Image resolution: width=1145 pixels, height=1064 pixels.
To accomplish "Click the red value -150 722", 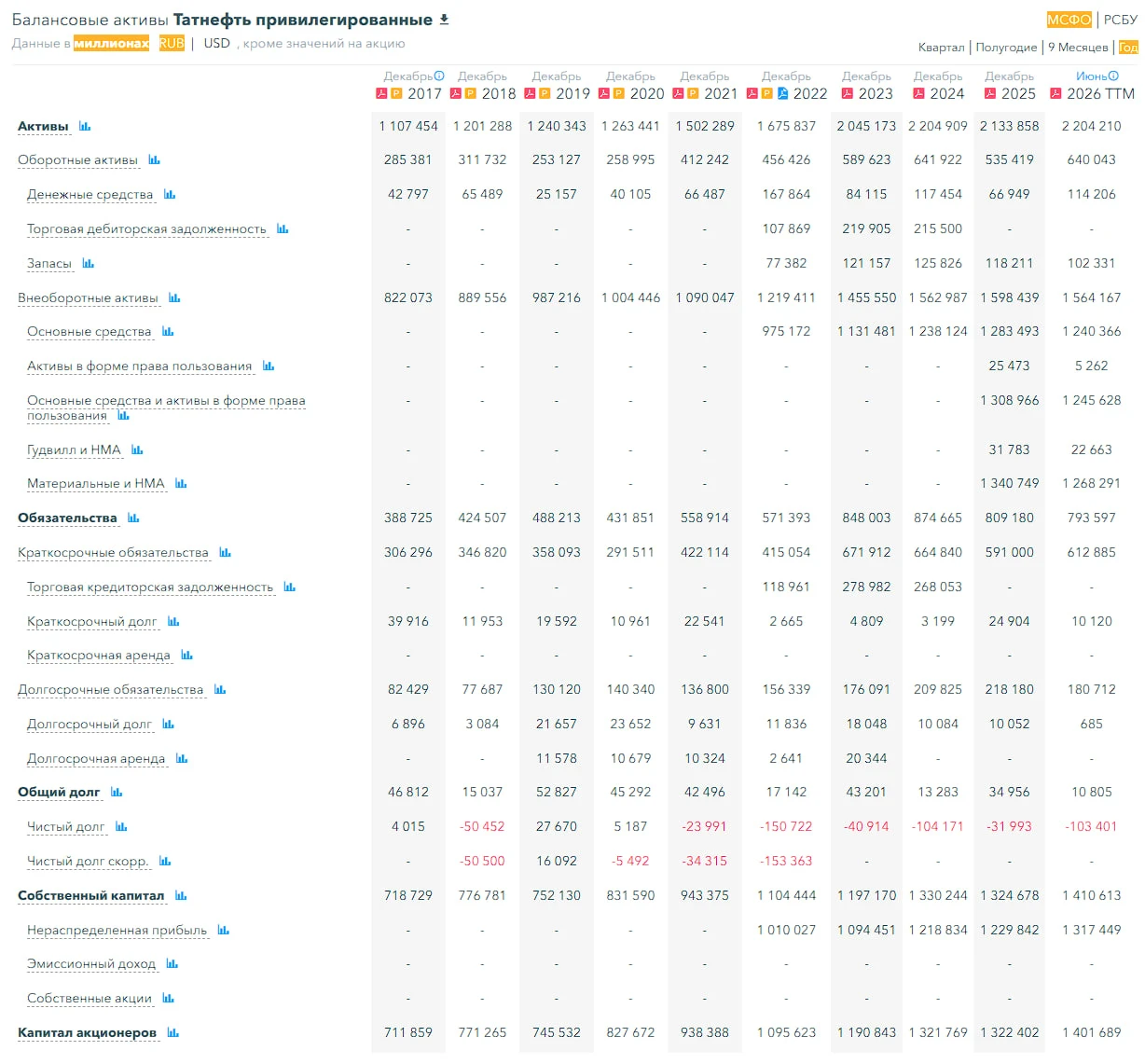I will point(786,826).
